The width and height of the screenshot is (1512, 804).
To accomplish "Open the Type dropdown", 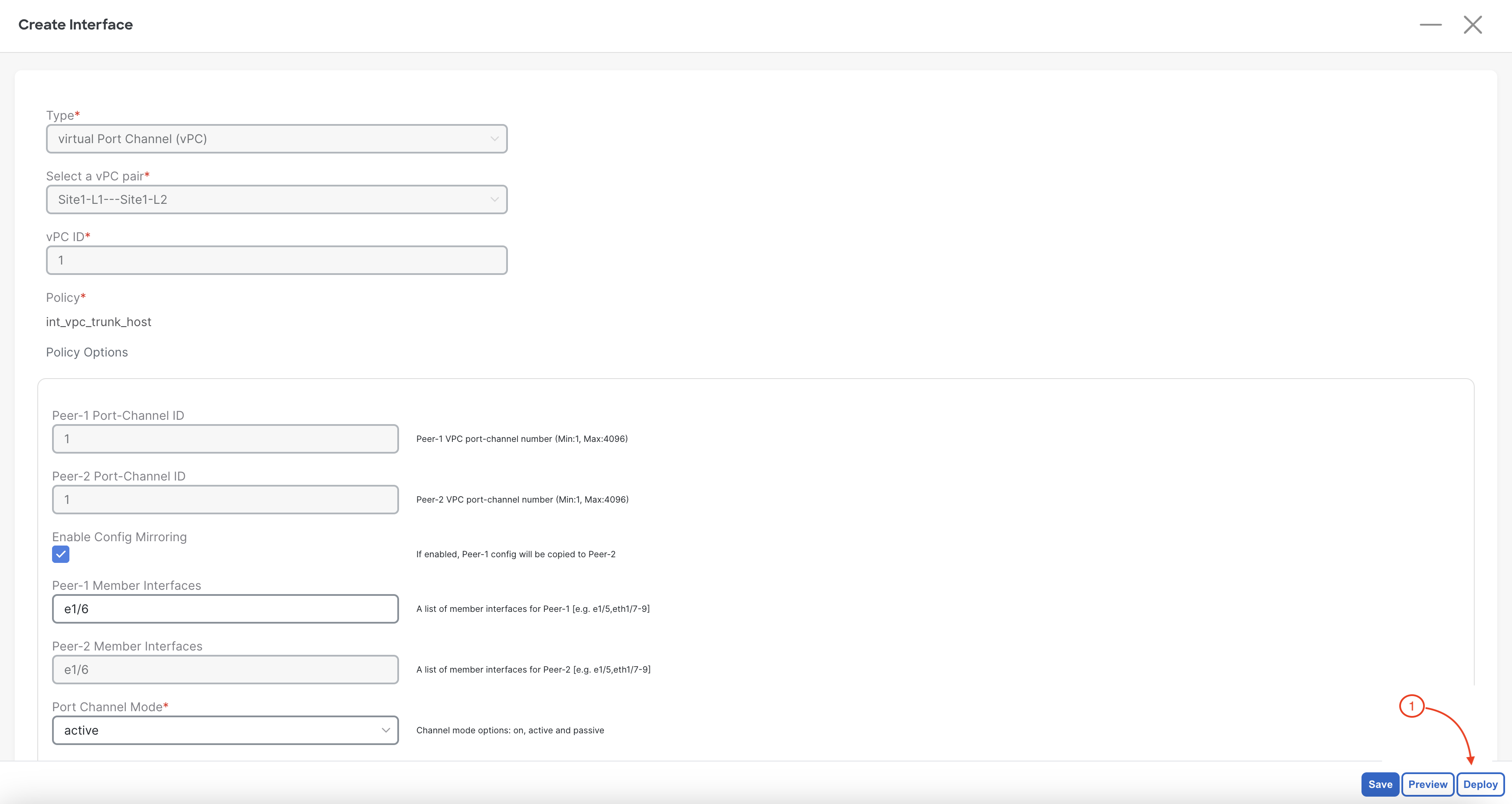I will coord(276,138).
